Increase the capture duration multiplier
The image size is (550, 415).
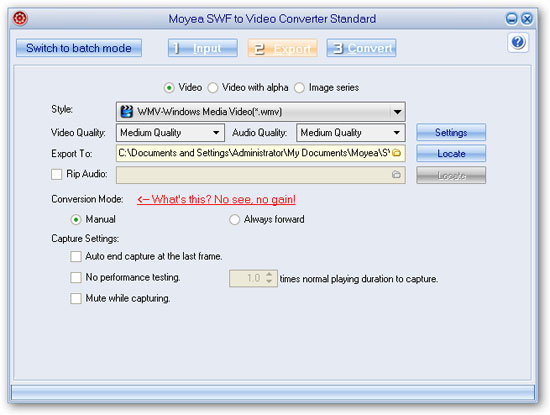269,275
